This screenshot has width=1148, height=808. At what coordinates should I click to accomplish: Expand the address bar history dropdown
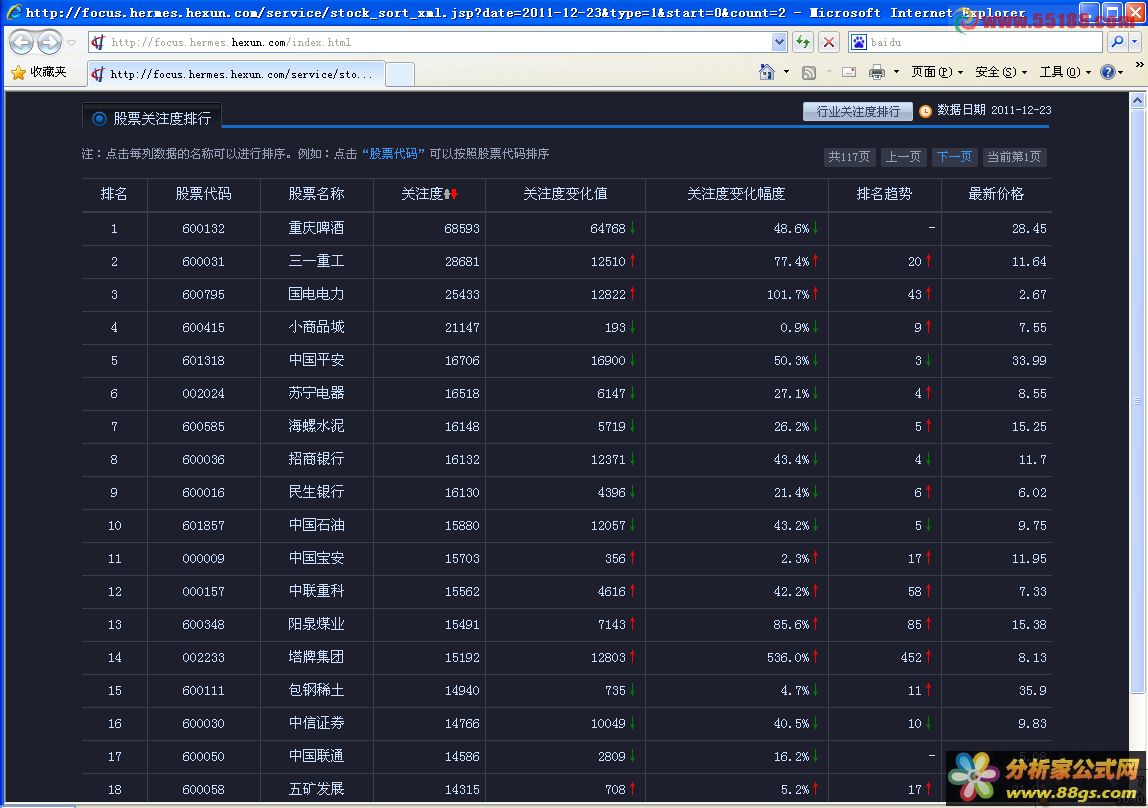point(779,42)
